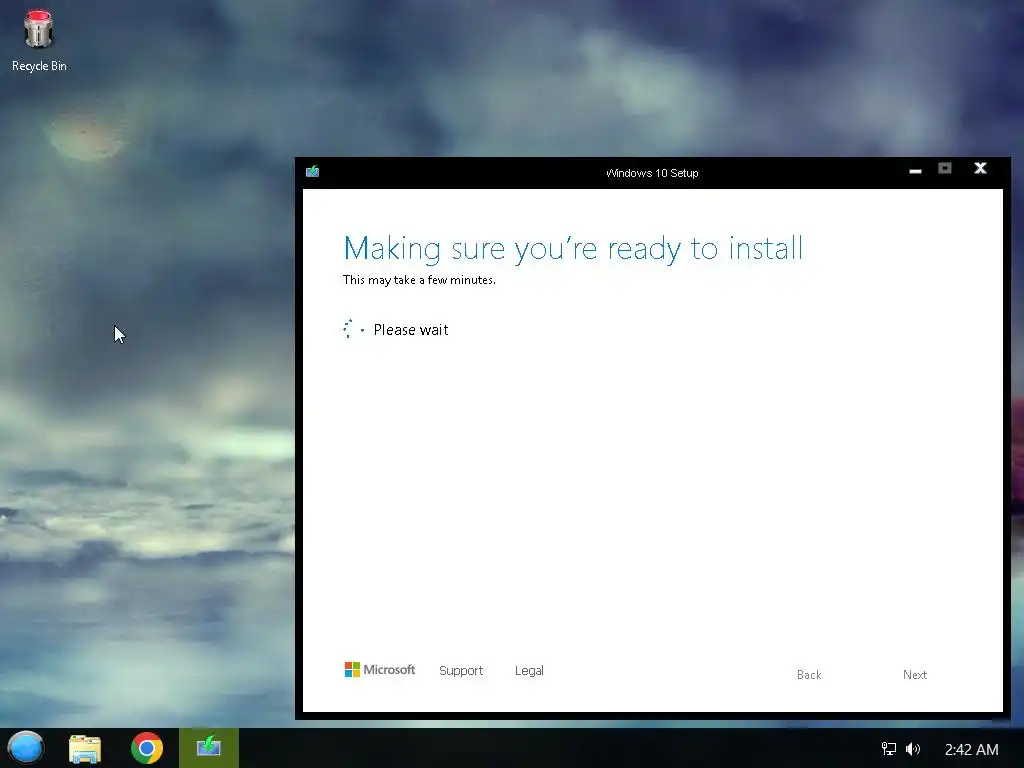Image resolution: width=1024 pixels, height=768 pixels.
Task: Click the 'Making sure you're ready to install' heading
Action: click(x=573, y=249)
